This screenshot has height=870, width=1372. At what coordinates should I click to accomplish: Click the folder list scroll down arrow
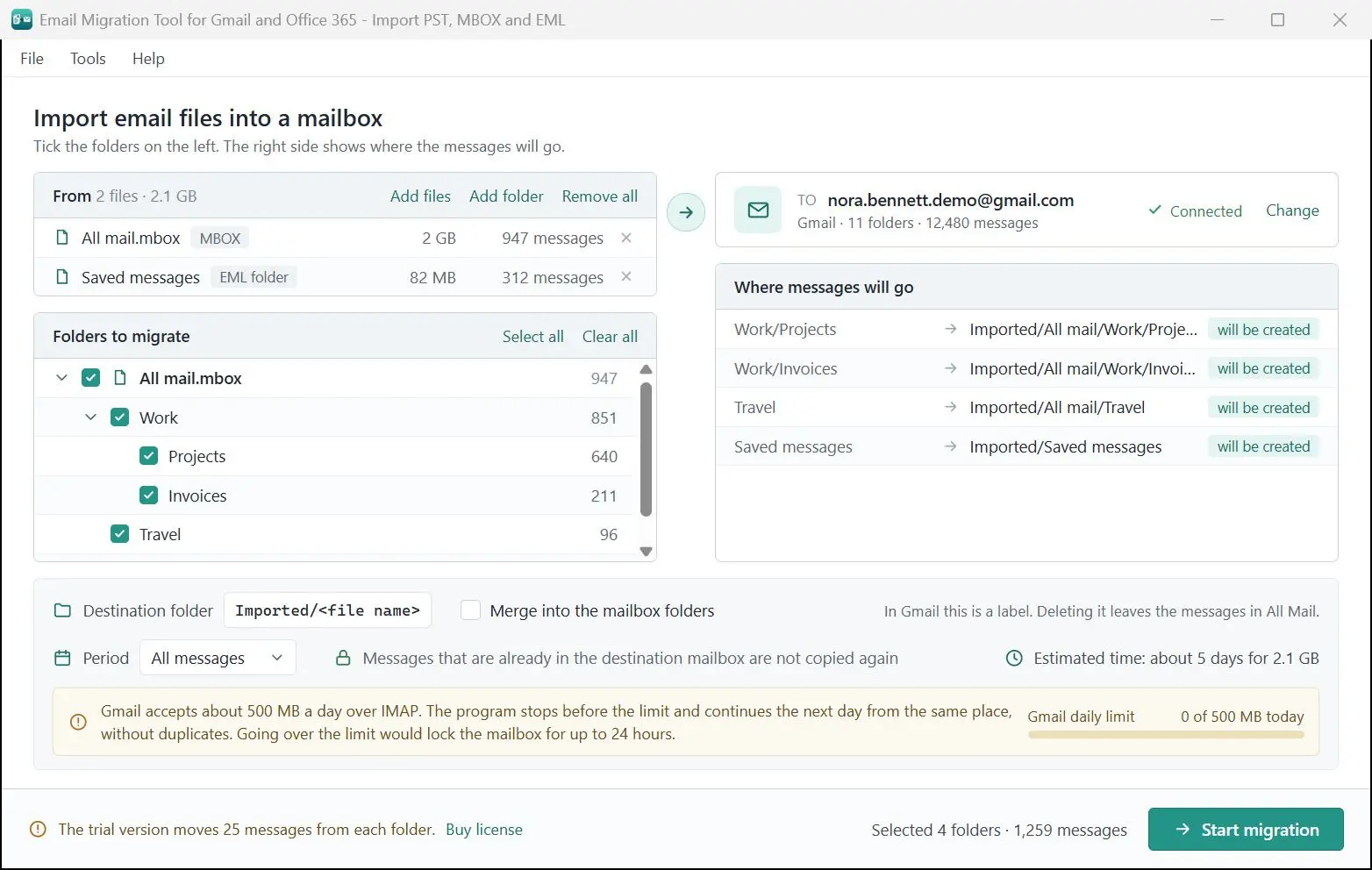647,552
